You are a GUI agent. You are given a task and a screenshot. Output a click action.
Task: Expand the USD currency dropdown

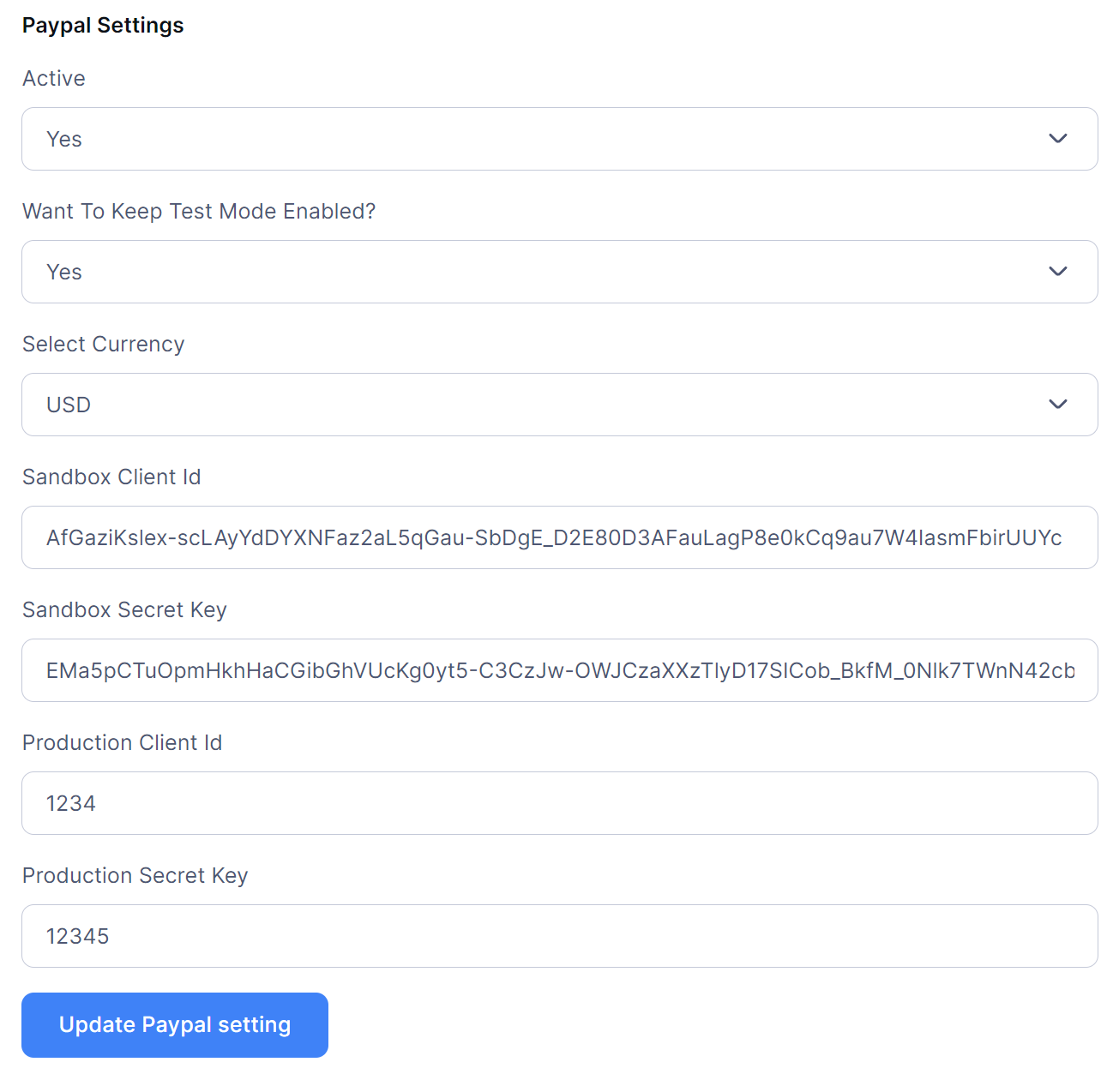[x=549, y=405]
